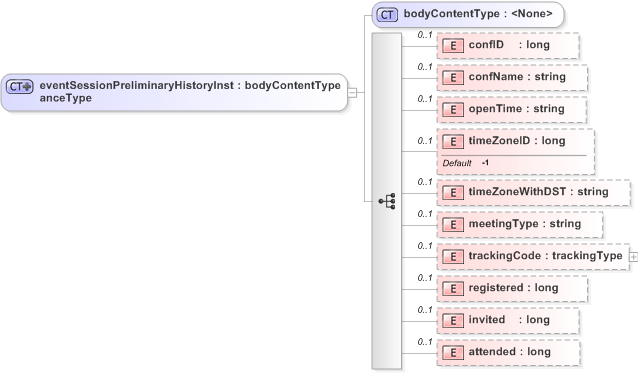Viewport: 638px width, 373px height.
Task: Click the 0..1 cardinality above invited
Action: [425, 310]
